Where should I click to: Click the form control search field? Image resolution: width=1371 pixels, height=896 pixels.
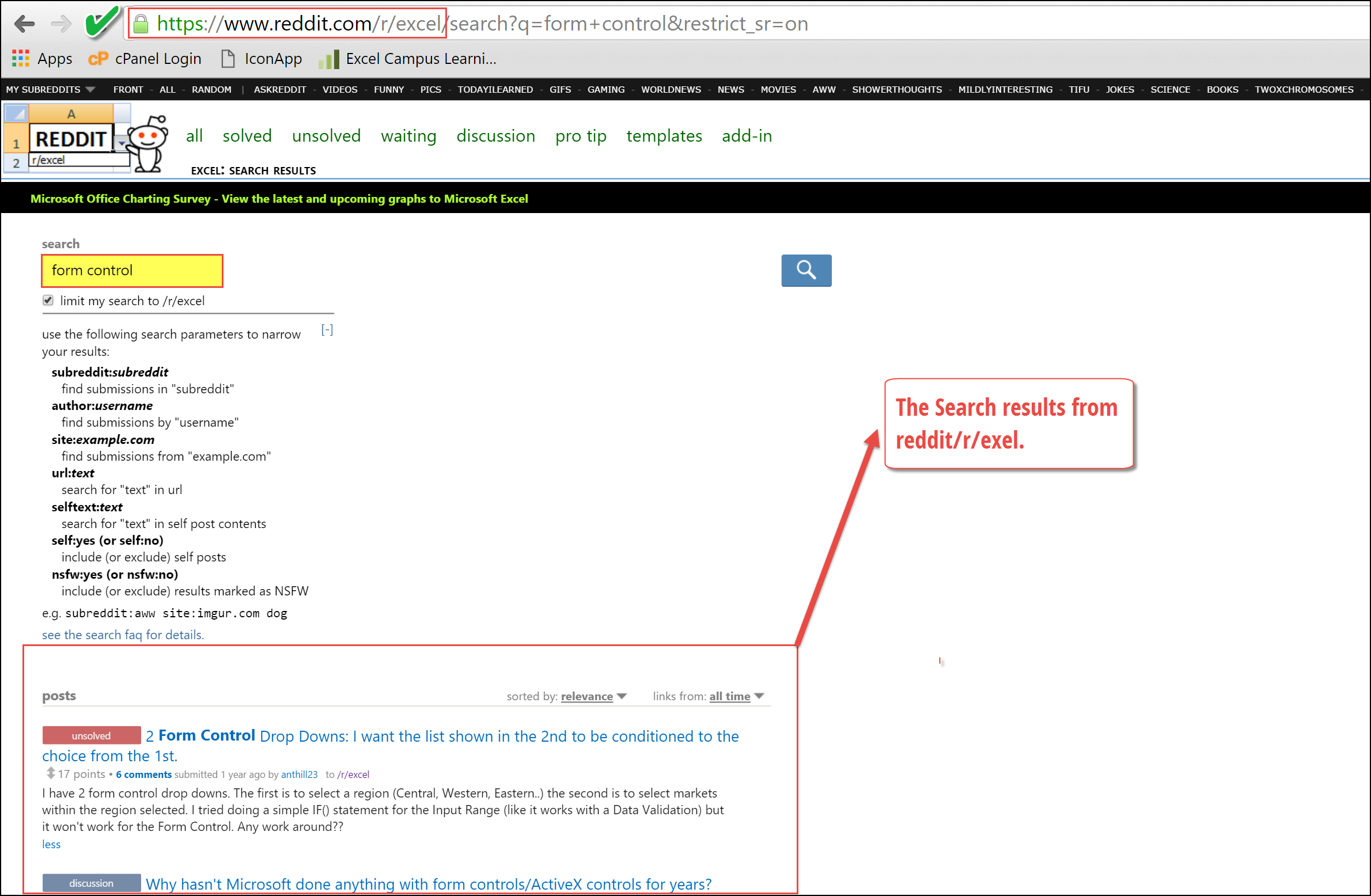click(x=132, y=270)
